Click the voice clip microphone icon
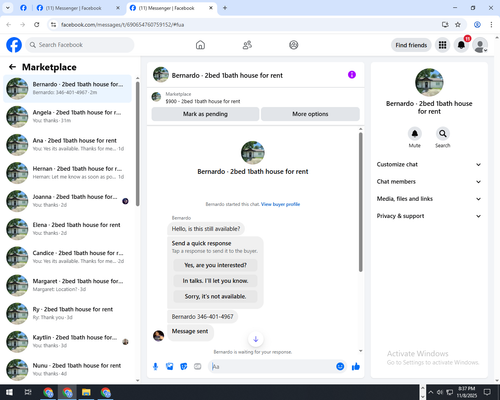The height and width of the screenshot is (400, 500). click(x=155, y=367)
